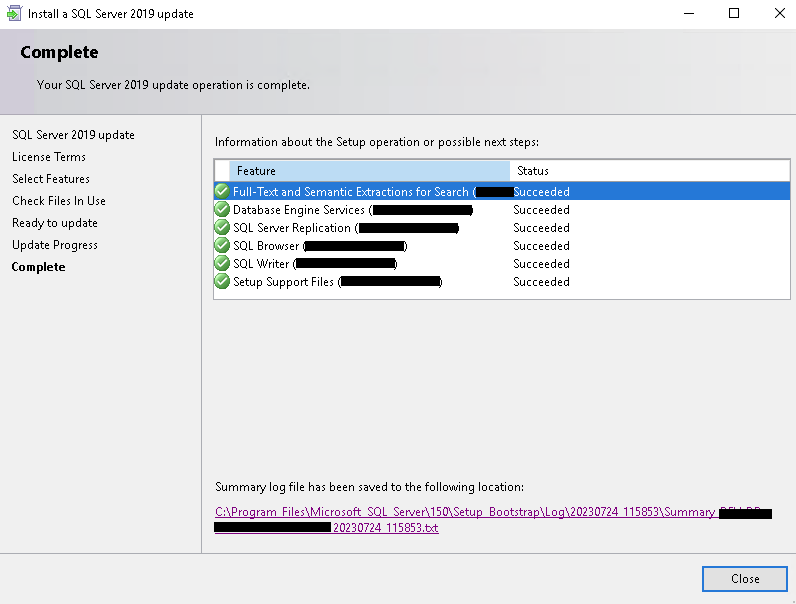The height and width of the screenshot is (604, 796).
Task: Click Succeeded status for Setup Support Files
Action: coord(541,282)
